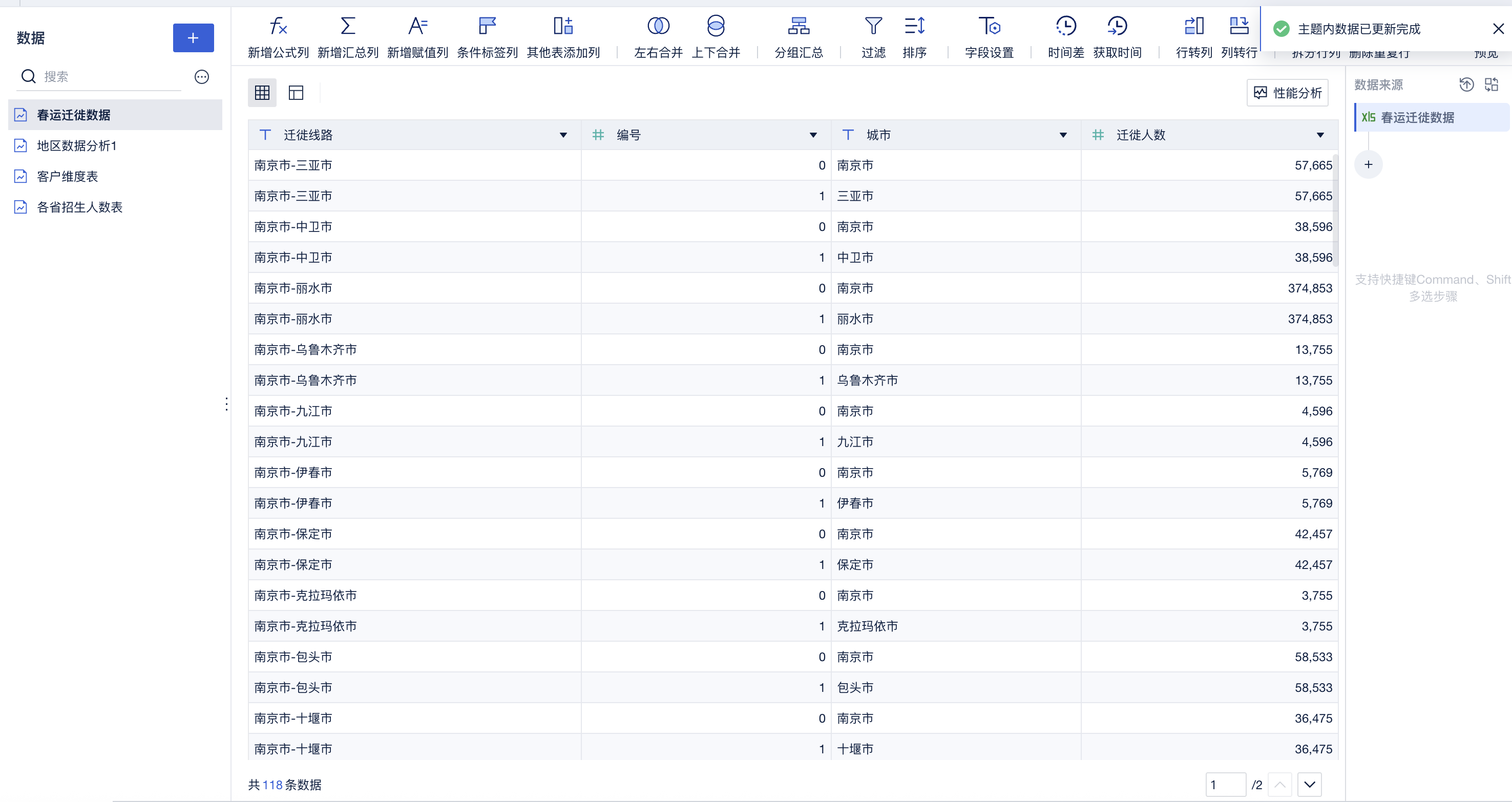Open the 编号 column header menu
1512x802 pixels.
click(x=813, y=135)
